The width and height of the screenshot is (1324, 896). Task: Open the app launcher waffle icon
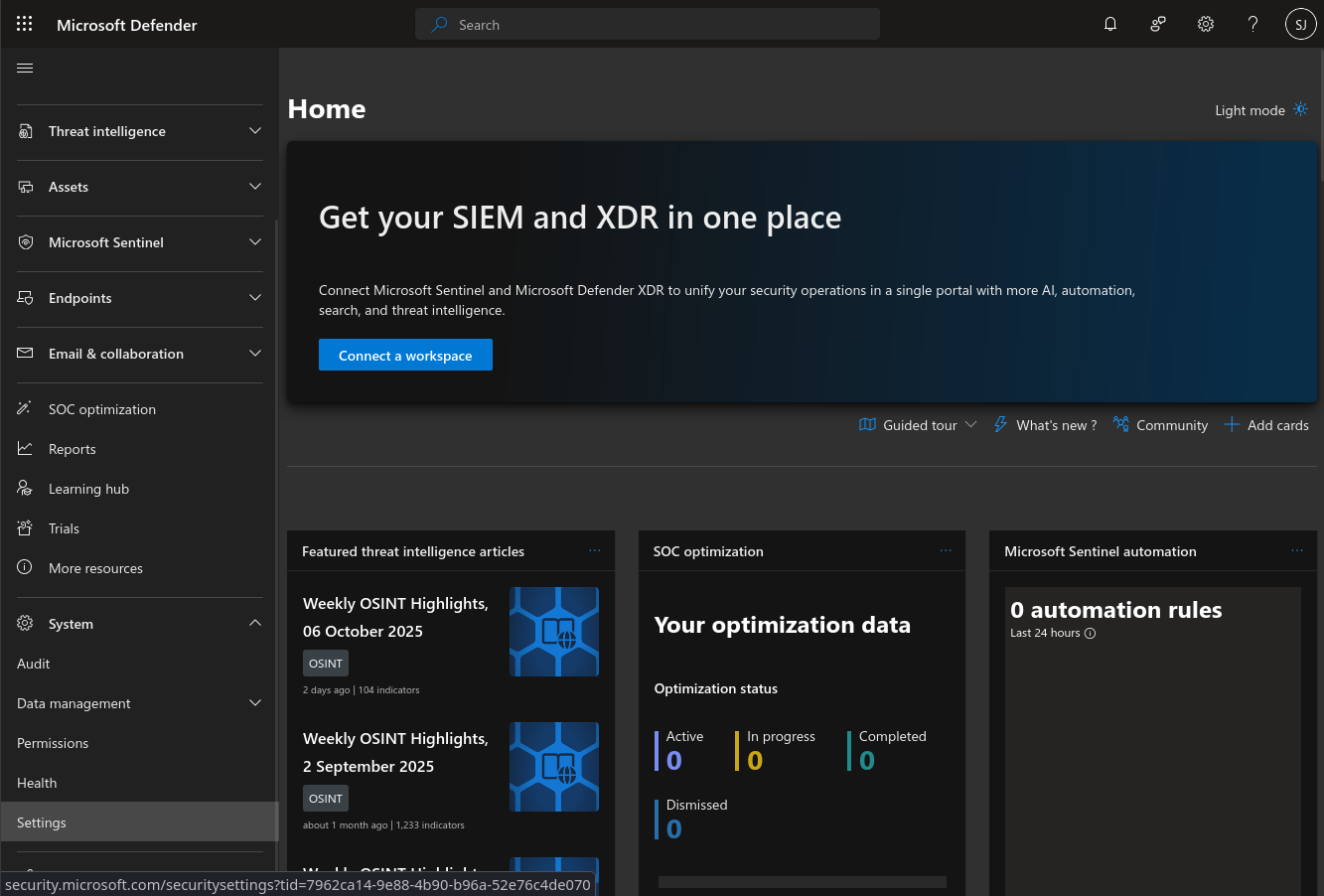point(25,24)
